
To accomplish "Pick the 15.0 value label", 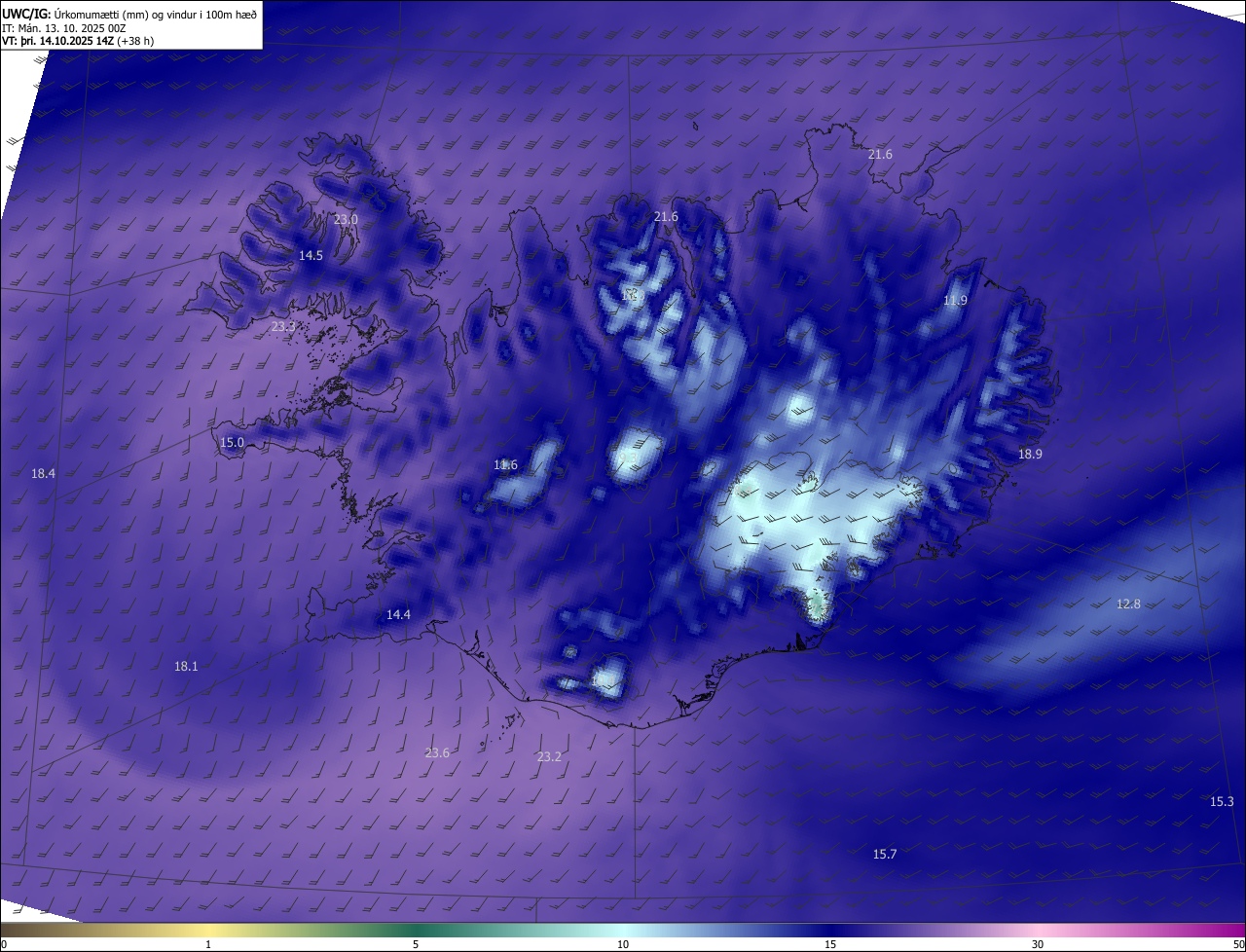I will (x=232, y=443).
